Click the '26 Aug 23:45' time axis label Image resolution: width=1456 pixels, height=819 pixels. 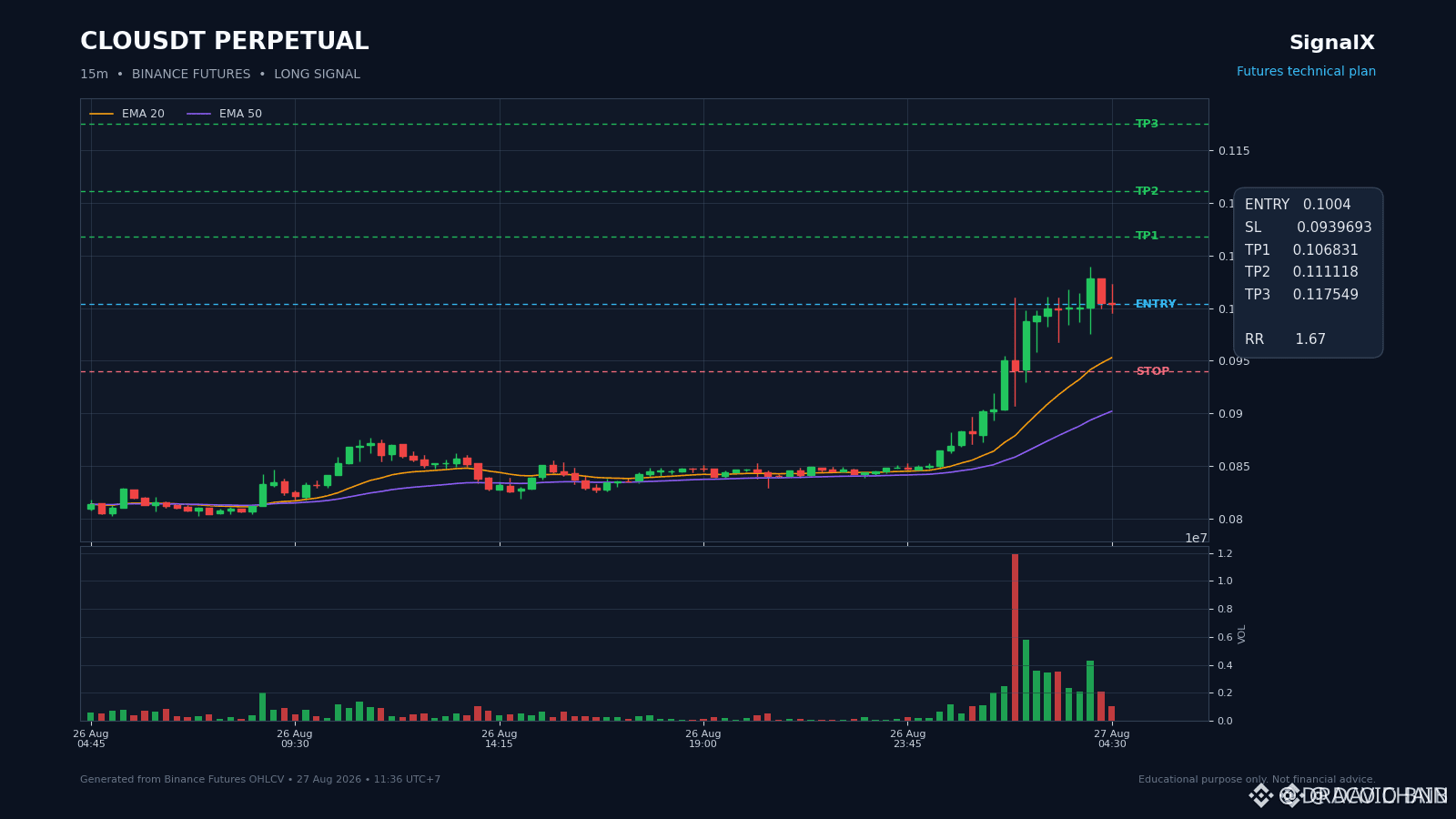907,739
